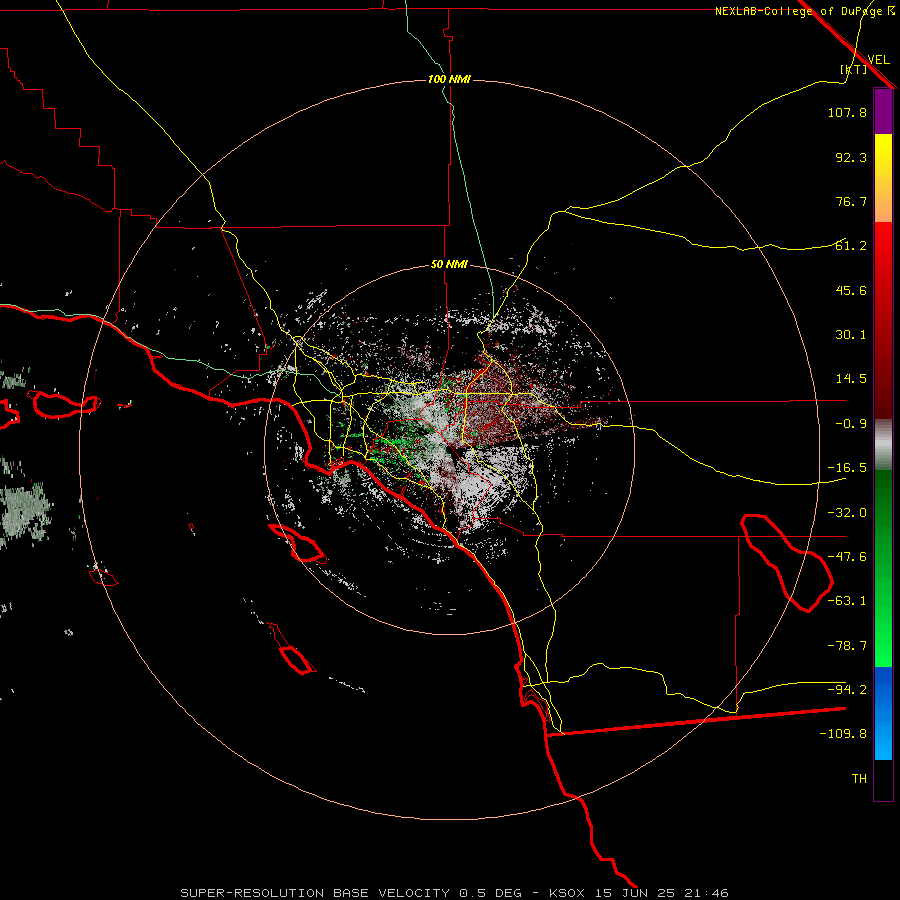Screen dimensions: 900x900
Task: Click the -94.2 legend value
Action: 847,689
